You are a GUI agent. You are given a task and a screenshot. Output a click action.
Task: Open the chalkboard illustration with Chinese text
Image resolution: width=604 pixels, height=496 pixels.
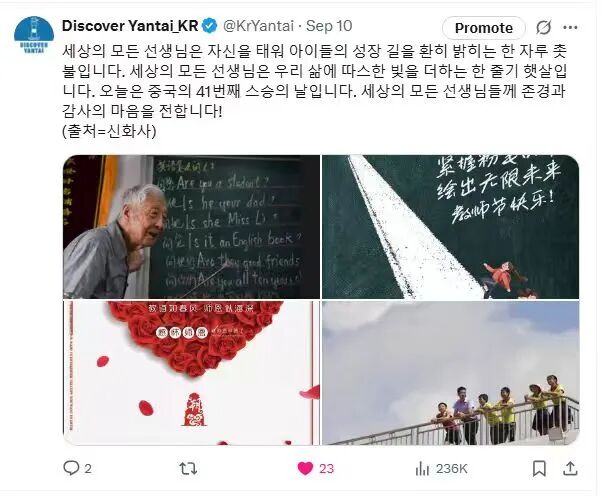[x=450, y=227]
